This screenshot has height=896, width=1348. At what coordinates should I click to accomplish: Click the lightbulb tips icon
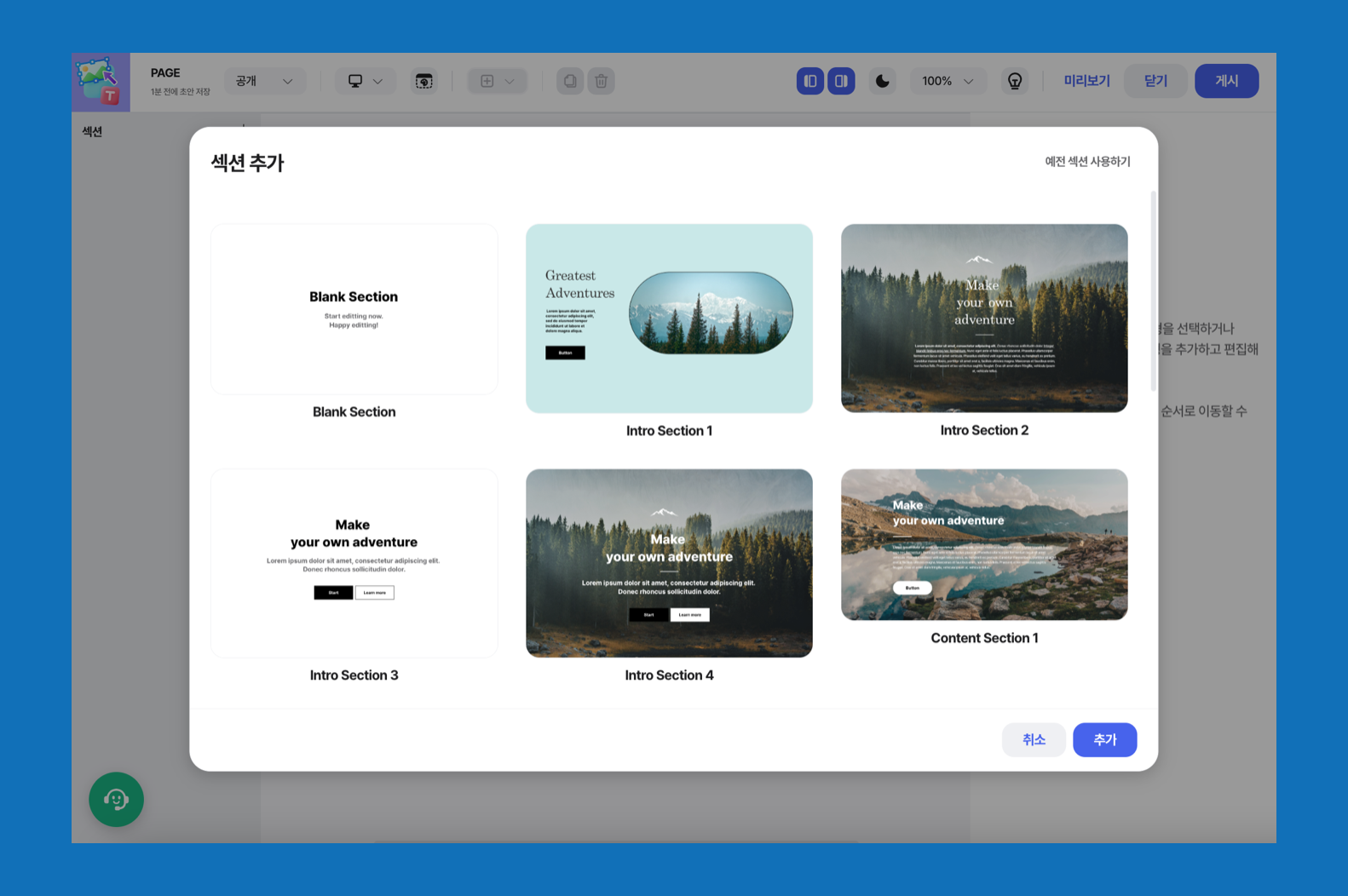point(1014,81)
